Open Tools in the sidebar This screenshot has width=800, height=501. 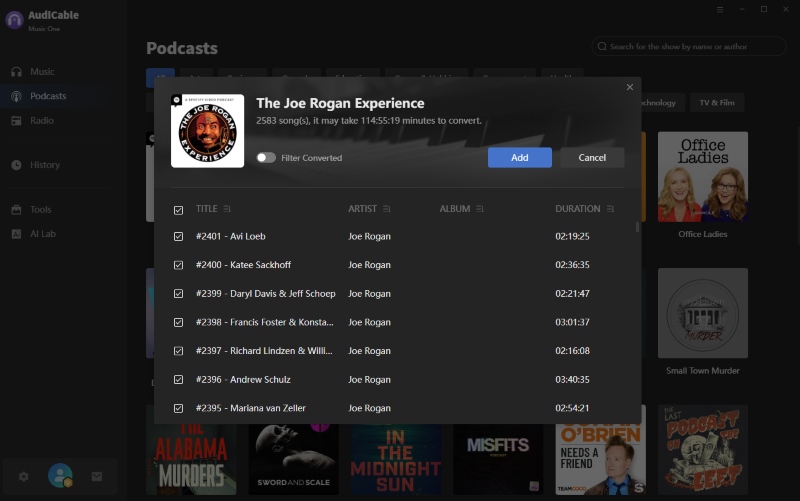point(40,209)
